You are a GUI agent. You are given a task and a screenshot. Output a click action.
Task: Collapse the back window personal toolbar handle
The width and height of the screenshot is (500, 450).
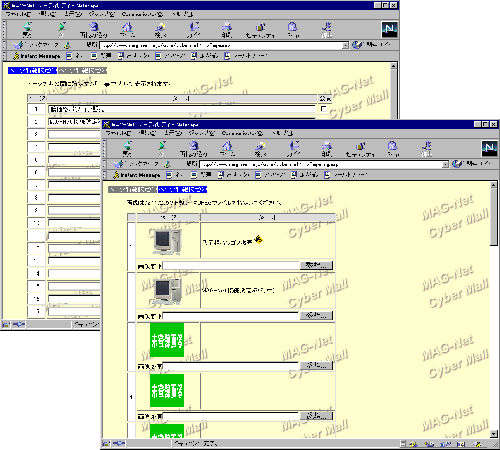click(4, 56)
